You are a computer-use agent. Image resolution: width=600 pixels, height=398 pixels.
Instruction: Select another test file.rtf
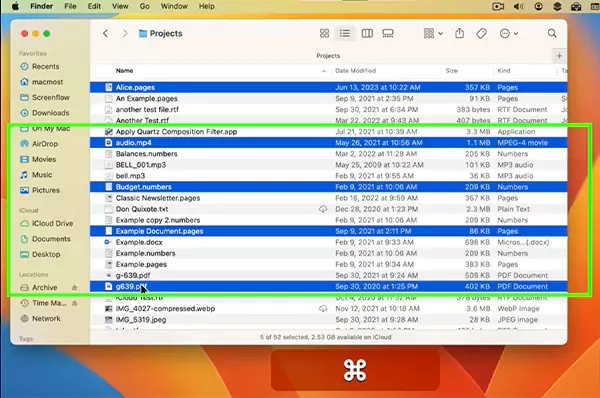point(328,109)
